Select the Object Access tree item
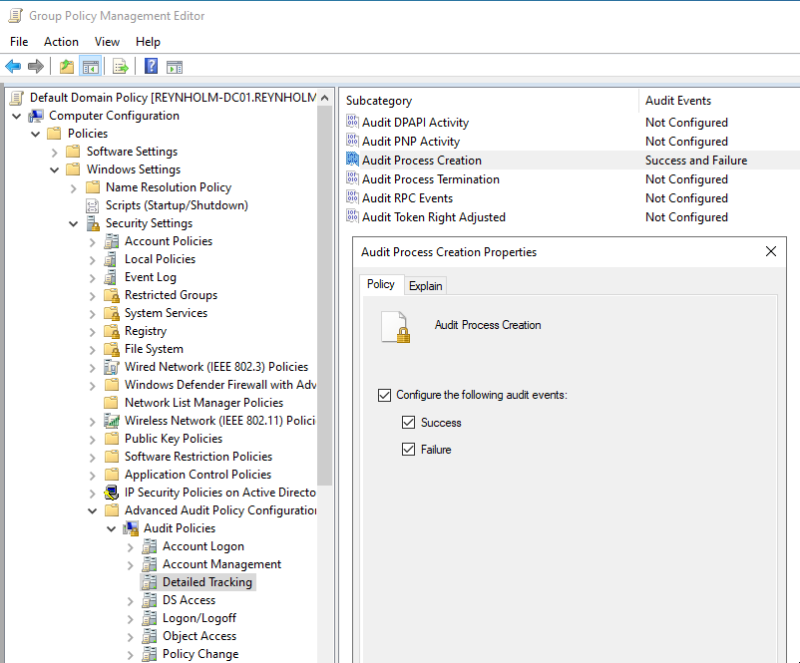This screenshot has width=800, height=663. [199, 636]
